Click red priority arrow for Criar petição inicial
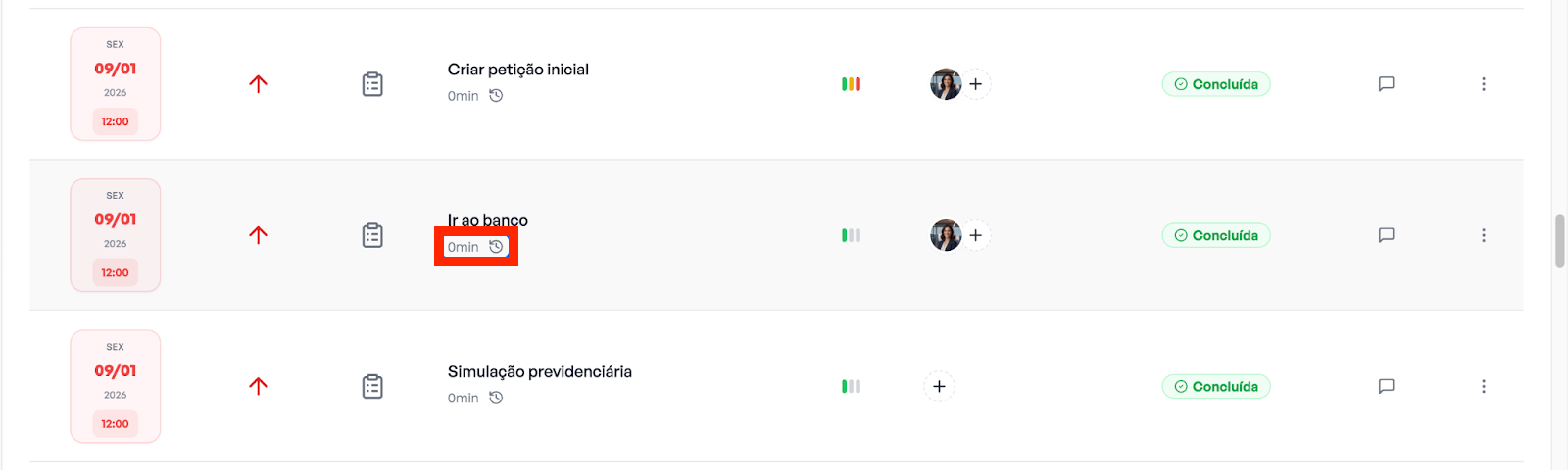1568x470 pixels. (x=258, y=84)
